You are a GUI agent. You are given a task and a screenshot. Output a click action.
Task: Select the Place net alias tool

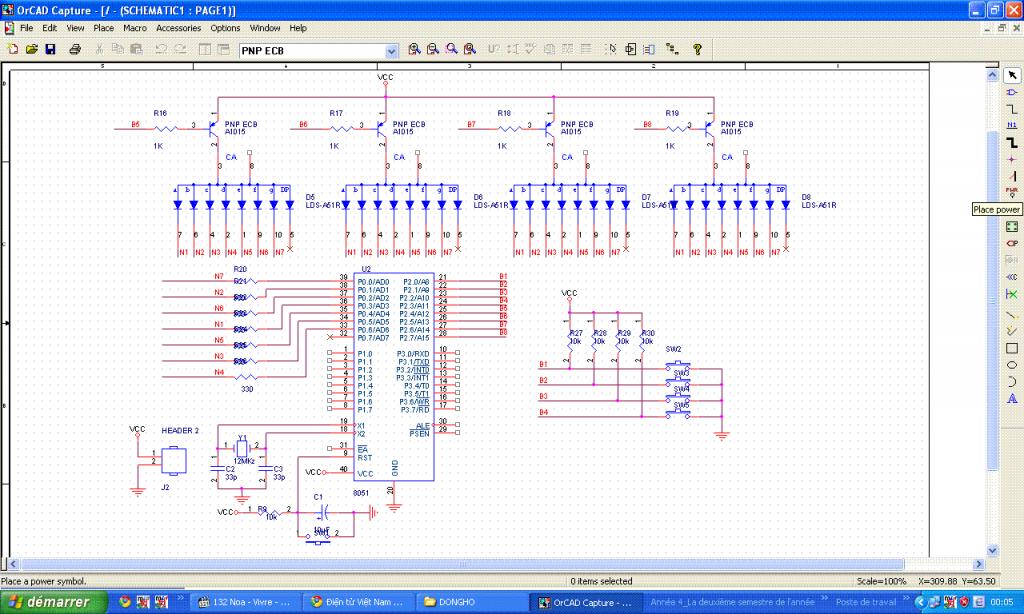[1012, 125]
